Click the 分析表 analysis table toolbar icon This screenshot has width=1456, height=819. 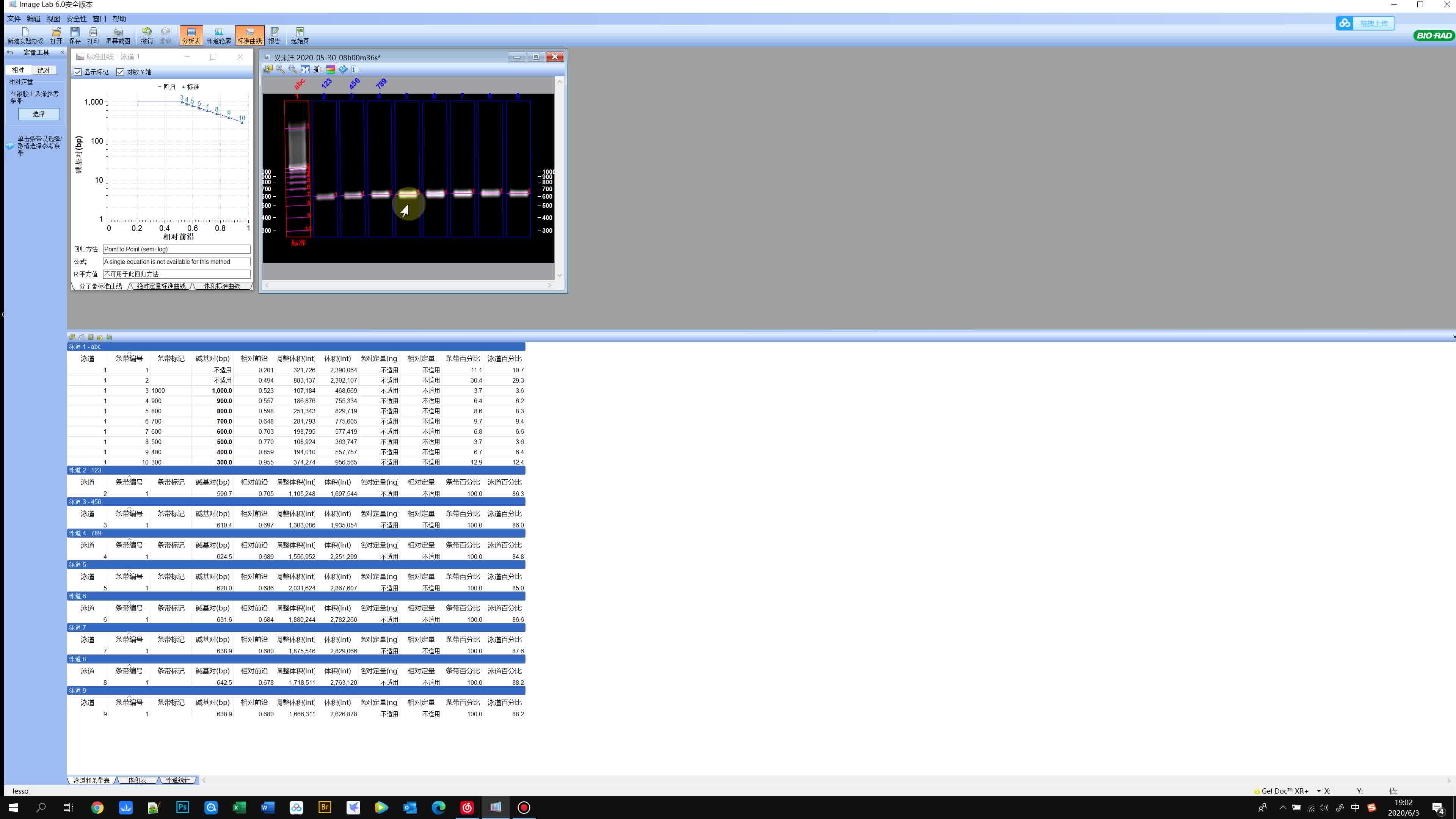tap(191, 35)
